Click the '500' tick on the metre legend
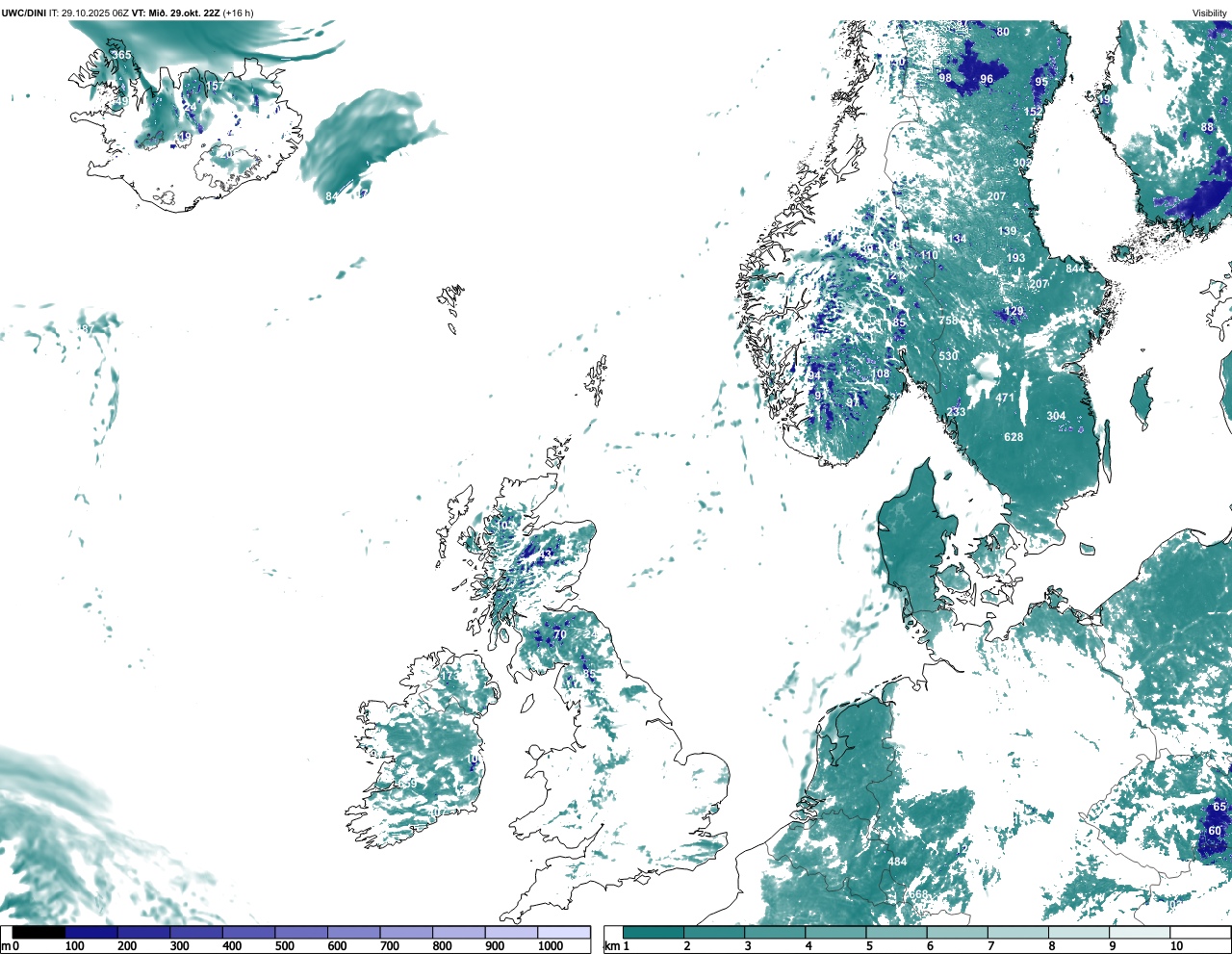 [x=284, y=946]
